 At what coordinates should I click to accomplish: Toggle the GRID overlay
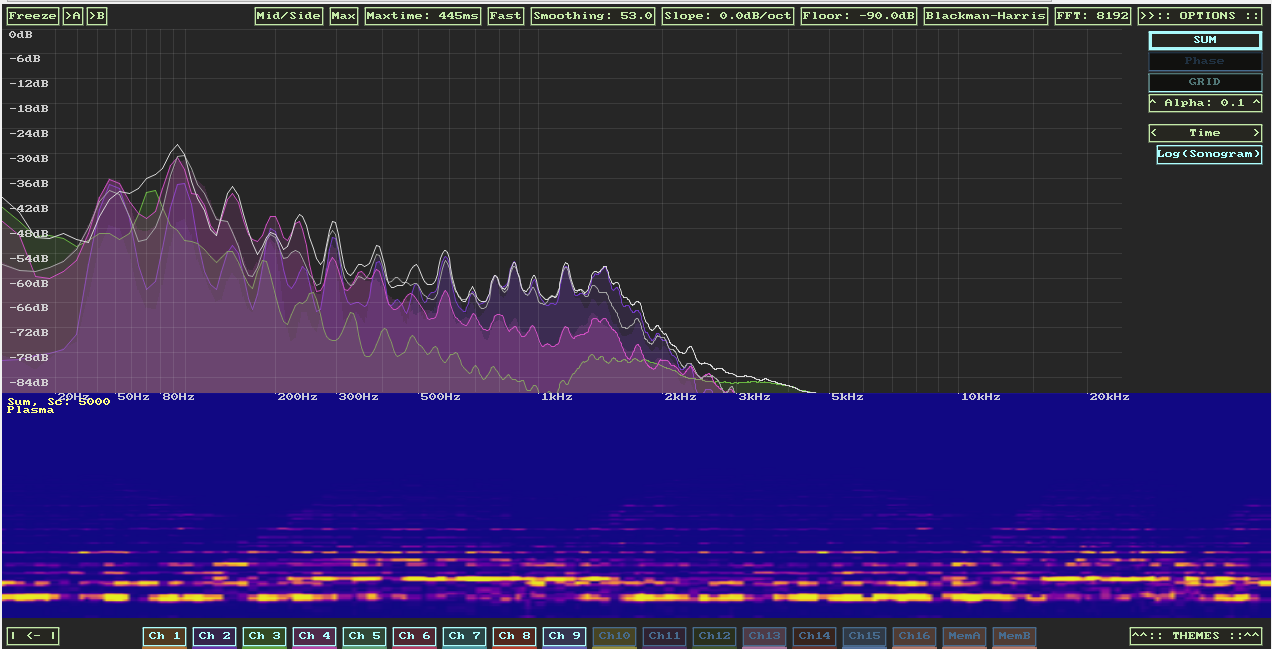(1204, 81)
